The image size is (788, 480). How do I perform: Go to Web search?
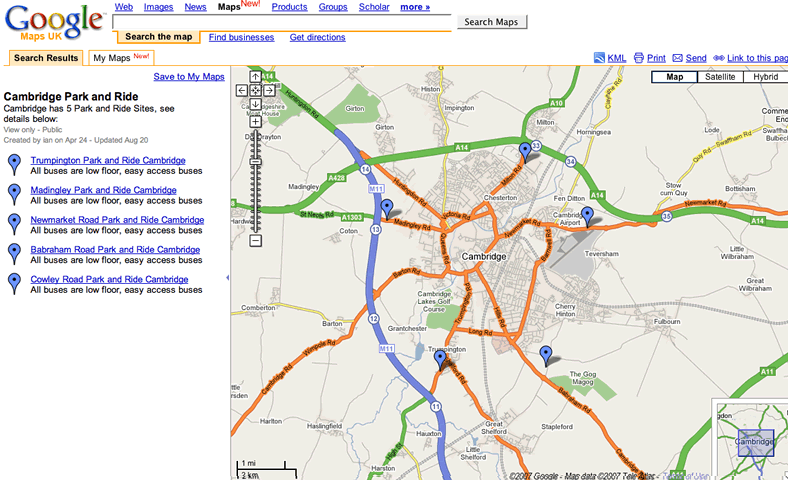click(124, 7)
